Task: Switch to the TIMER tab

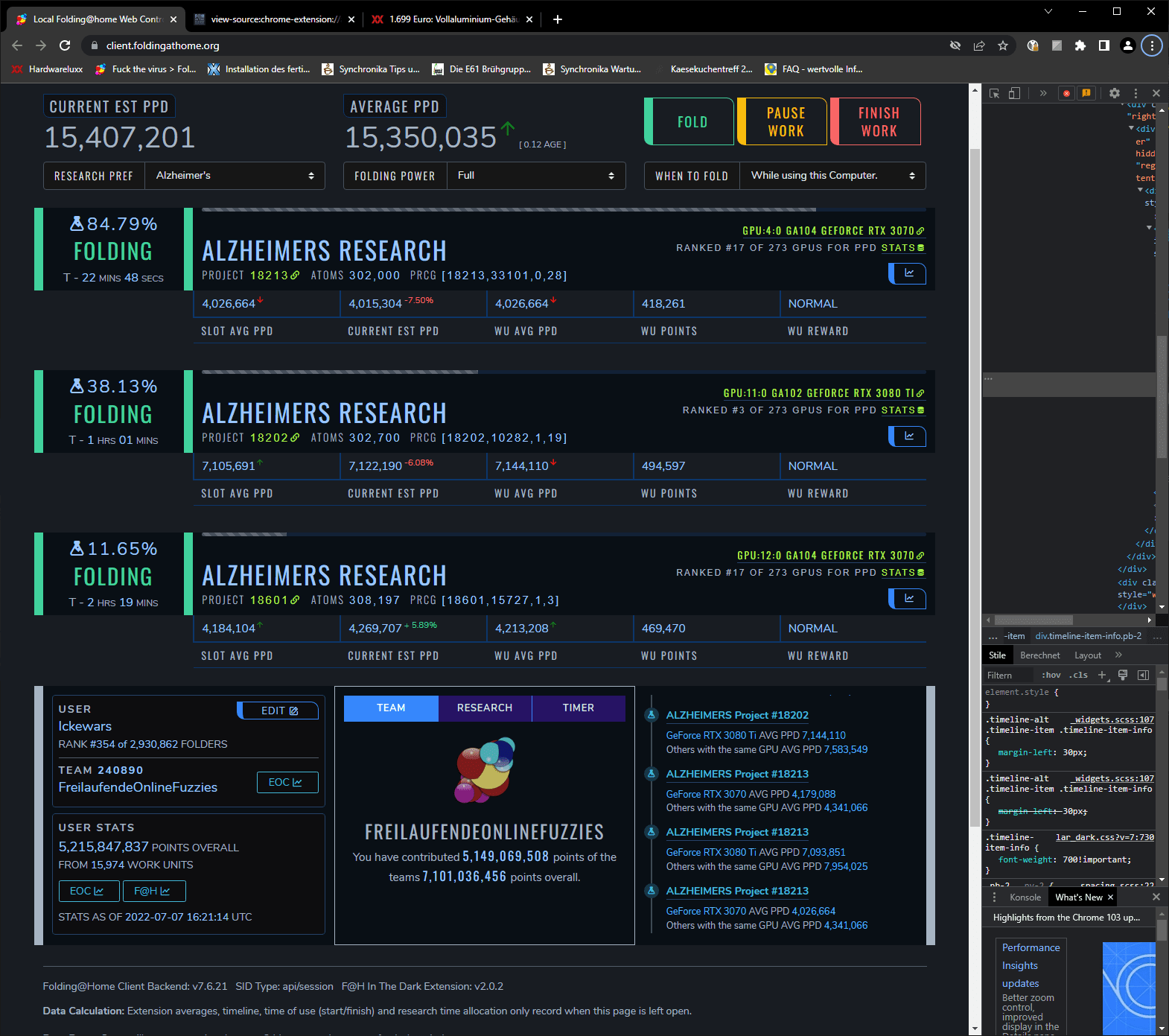Action: click(x=579, y=708)
